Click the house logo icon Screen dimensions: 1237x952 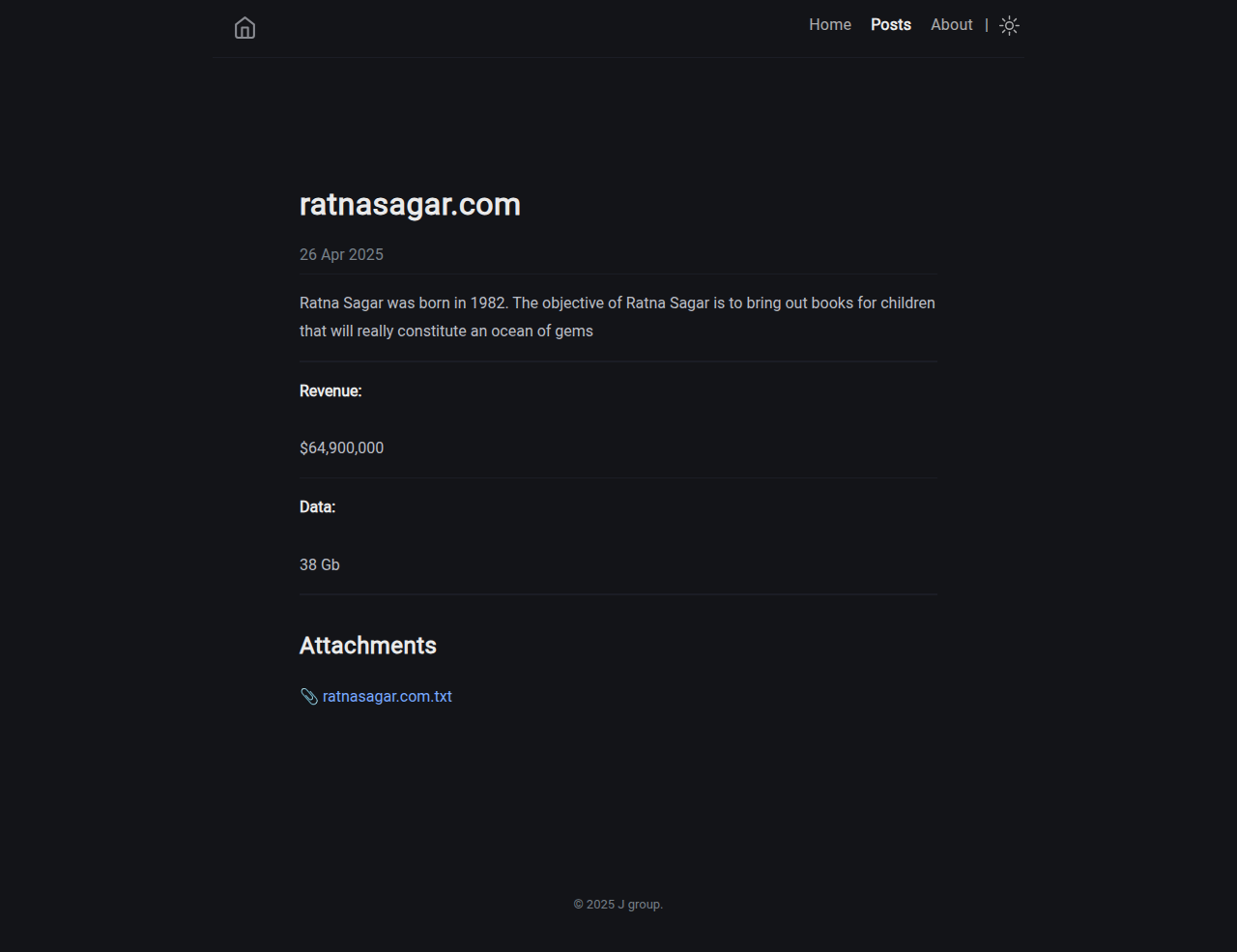tap(245, 28)
